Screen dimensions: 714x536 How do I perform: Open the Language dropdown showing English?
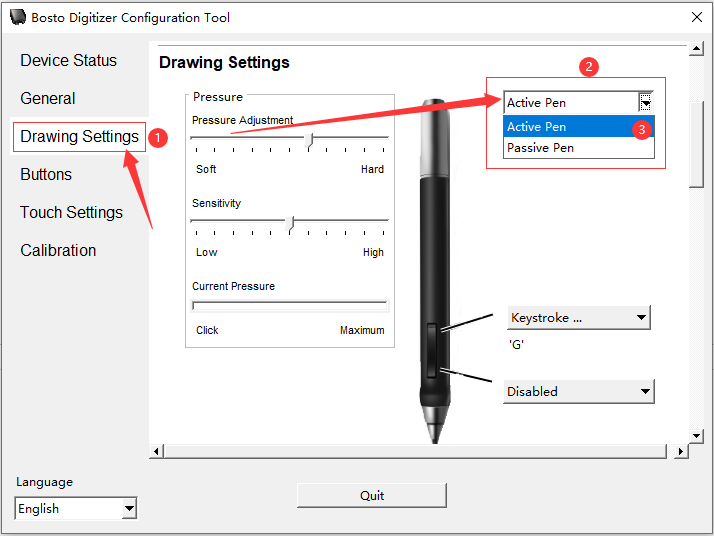76,508
